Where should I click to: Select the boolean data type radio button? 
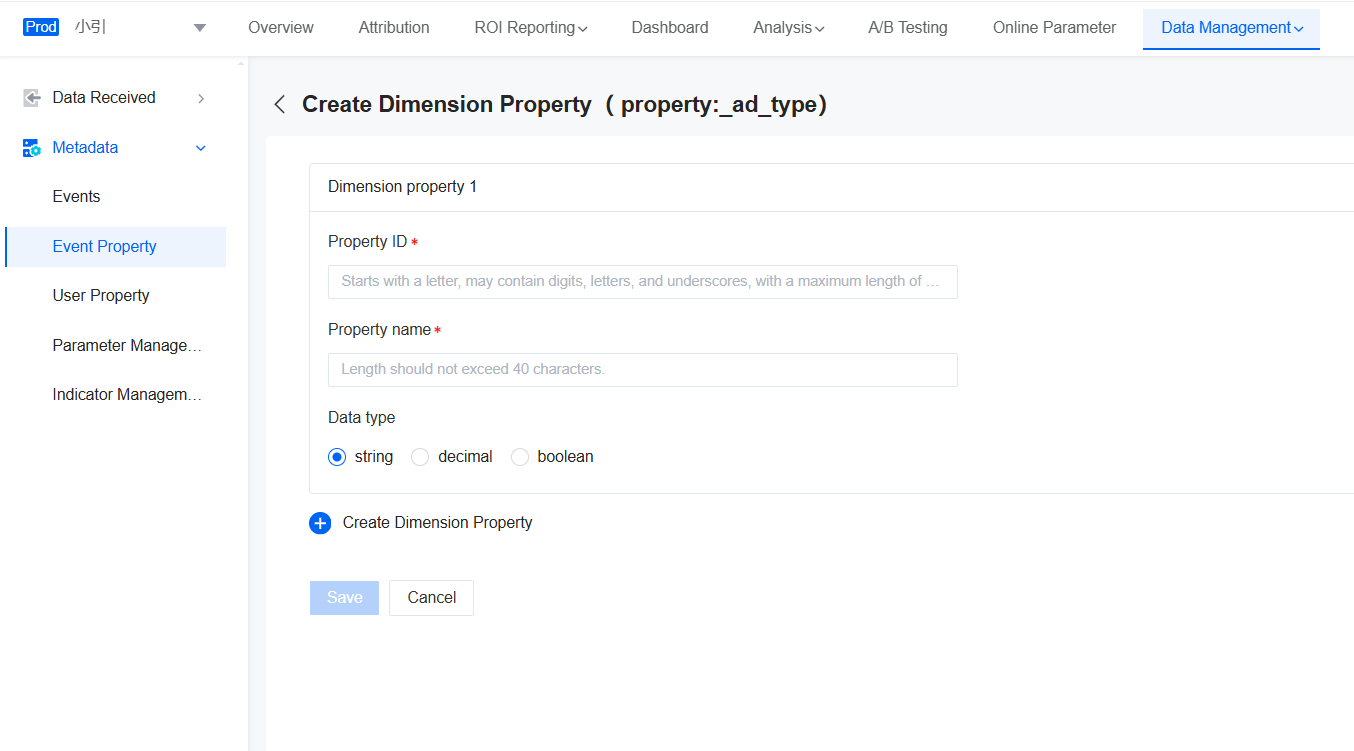519,456
